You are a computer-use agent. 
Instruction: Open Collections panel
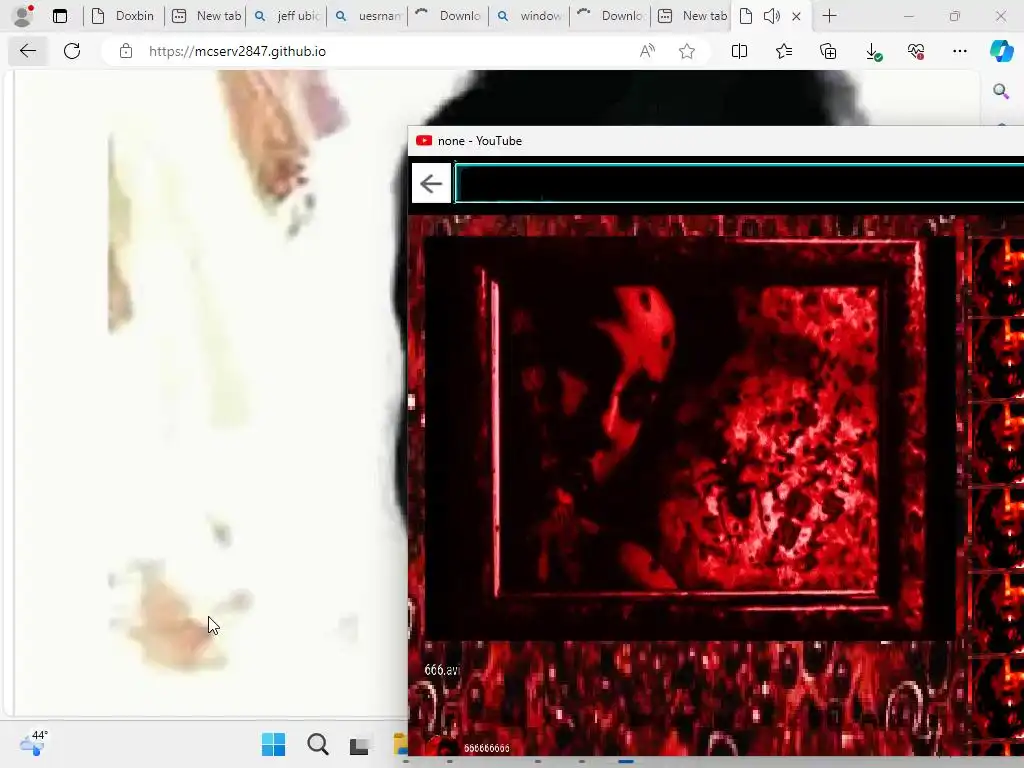828,51
